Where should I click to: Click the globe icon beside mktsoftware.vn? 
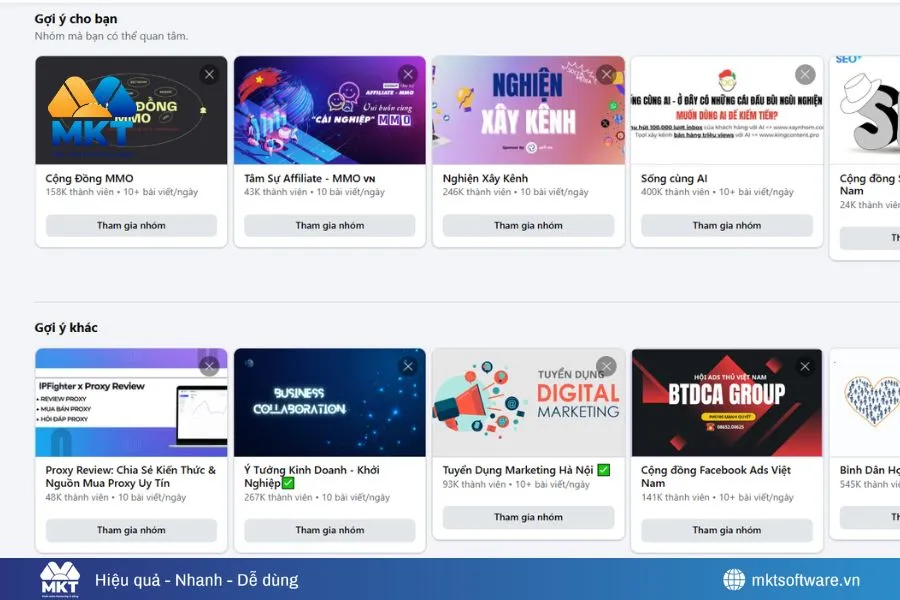click(x=736, y=579)
